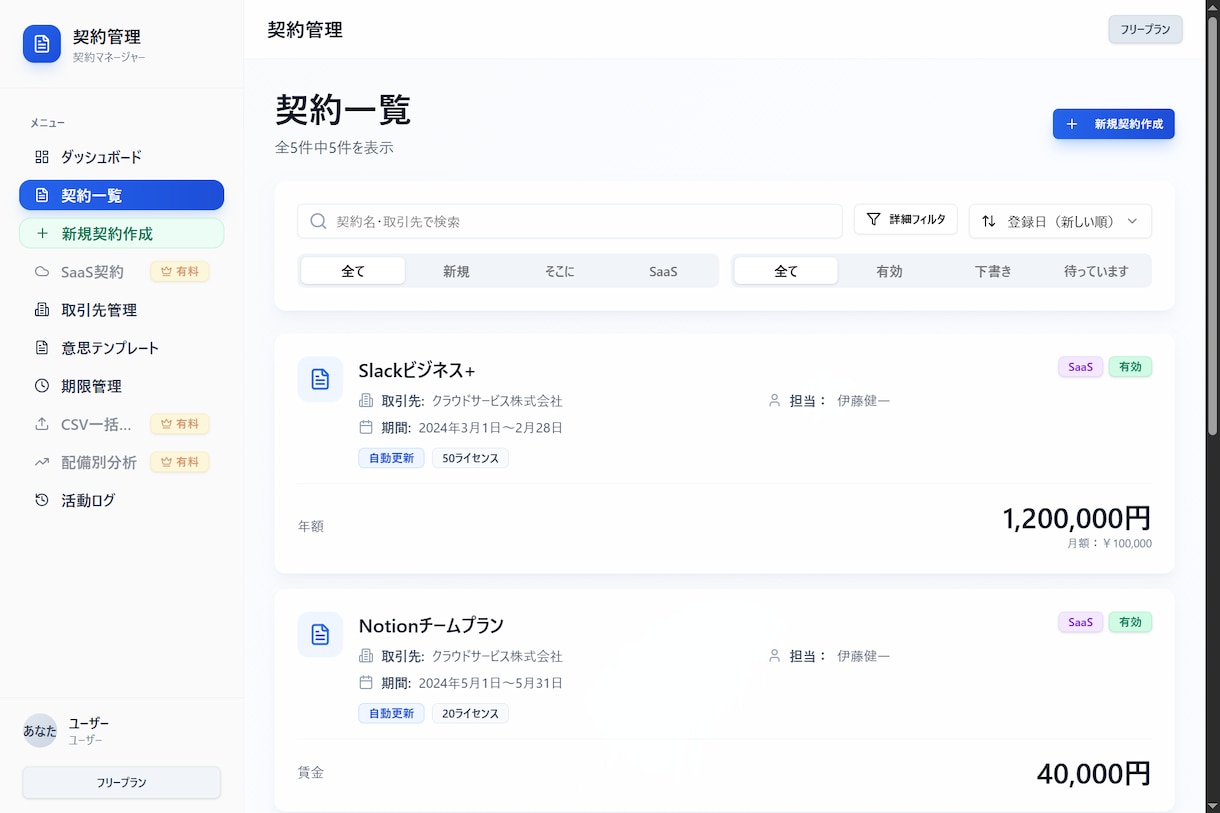Select the SaaS contract type filter
Viewport: 1220px width, 813px height.
tap(663, 271)
